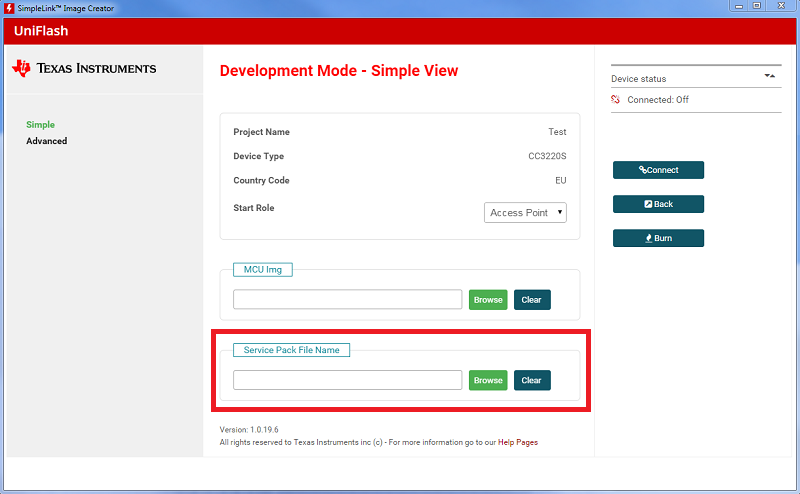
Task: Click the Texas Instruments logo
Action: click(x=84, y=68)
